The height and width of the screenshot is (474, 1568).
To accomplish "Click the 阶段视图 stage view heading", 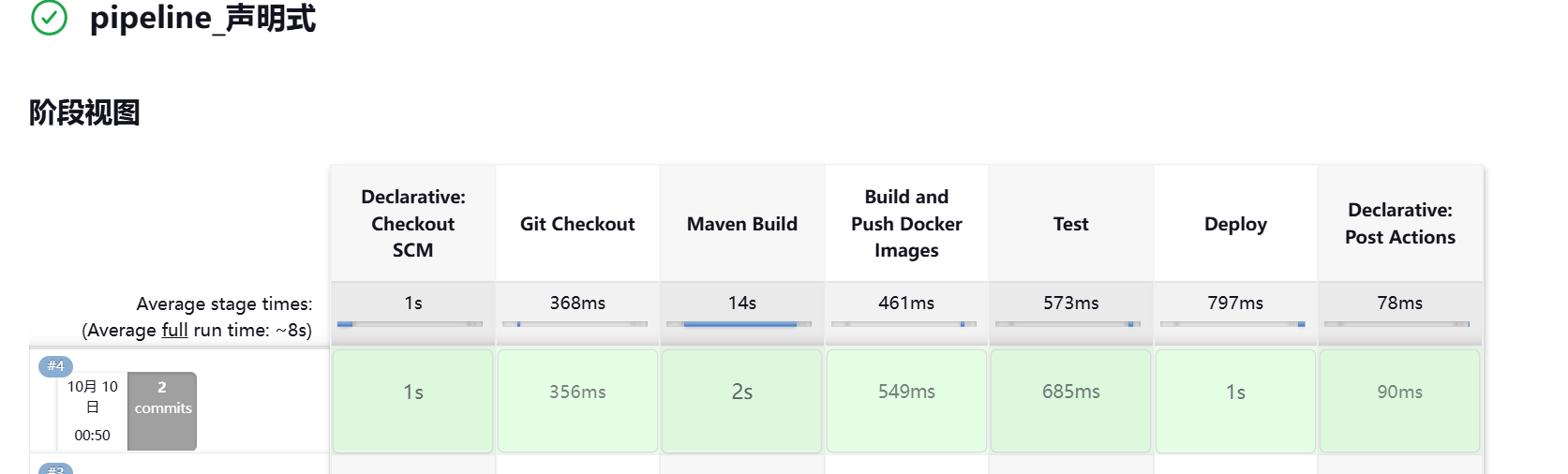I will tap(84, 112).
